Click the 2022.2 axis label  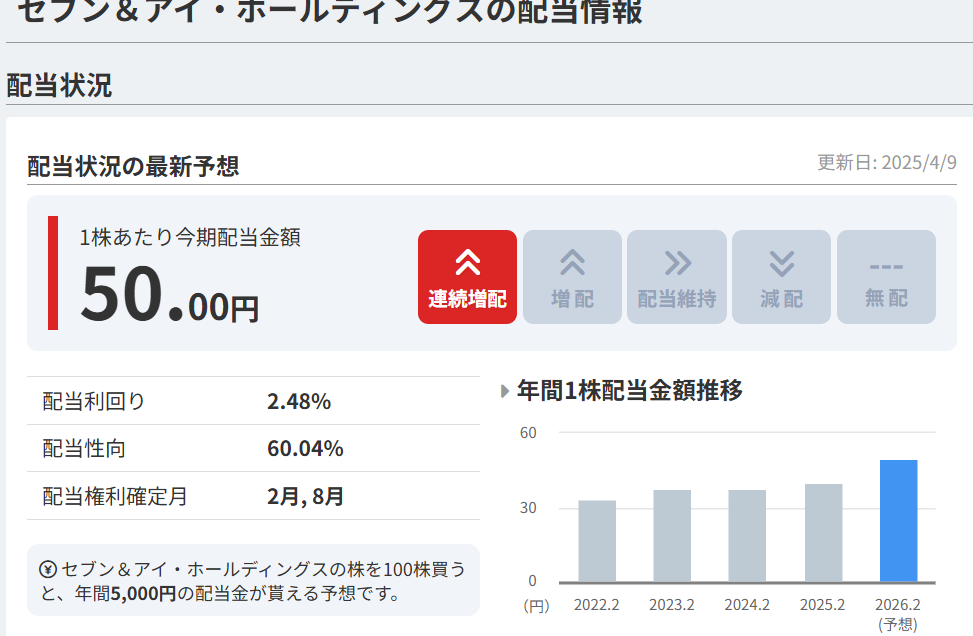(597, 605)
